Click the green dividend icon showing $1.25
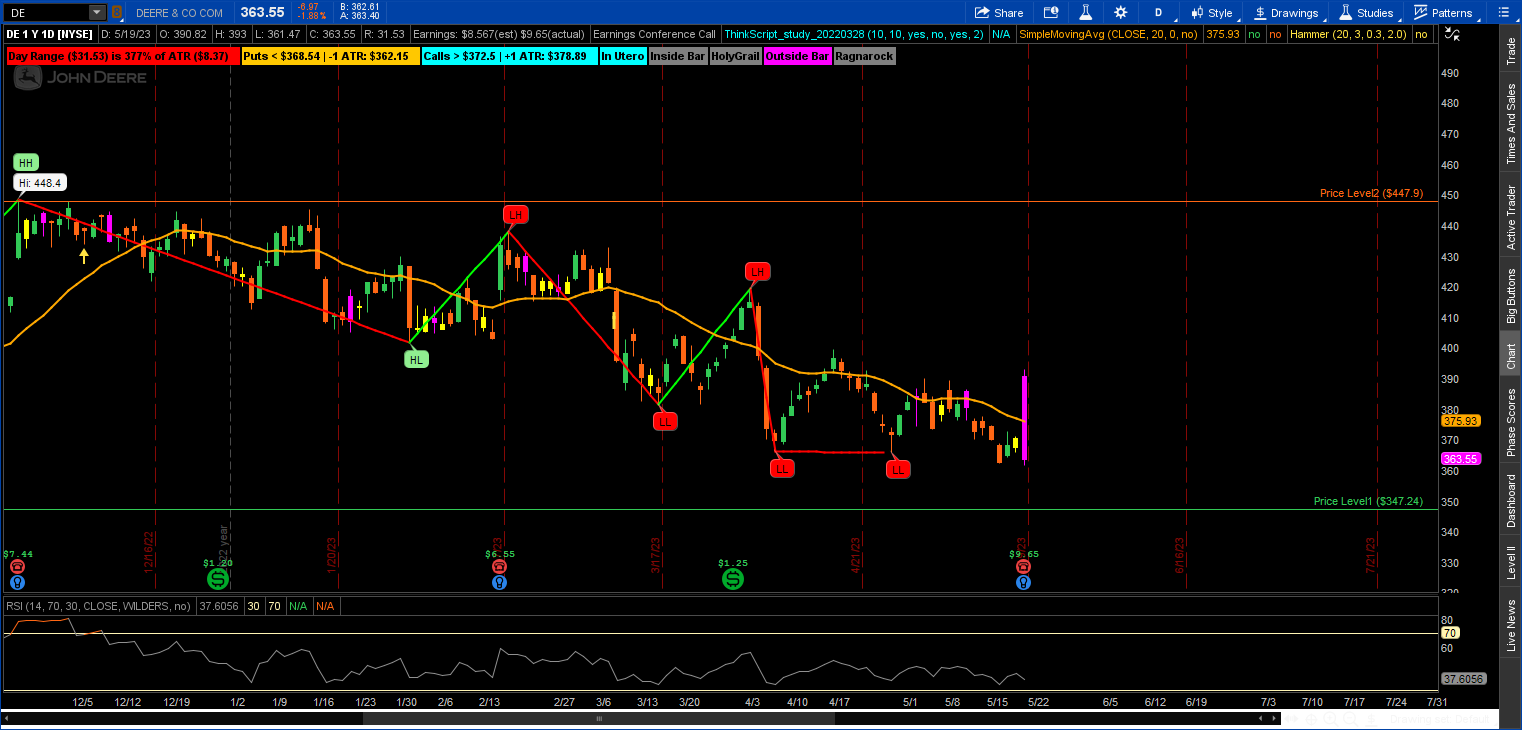 pos(733,579)
